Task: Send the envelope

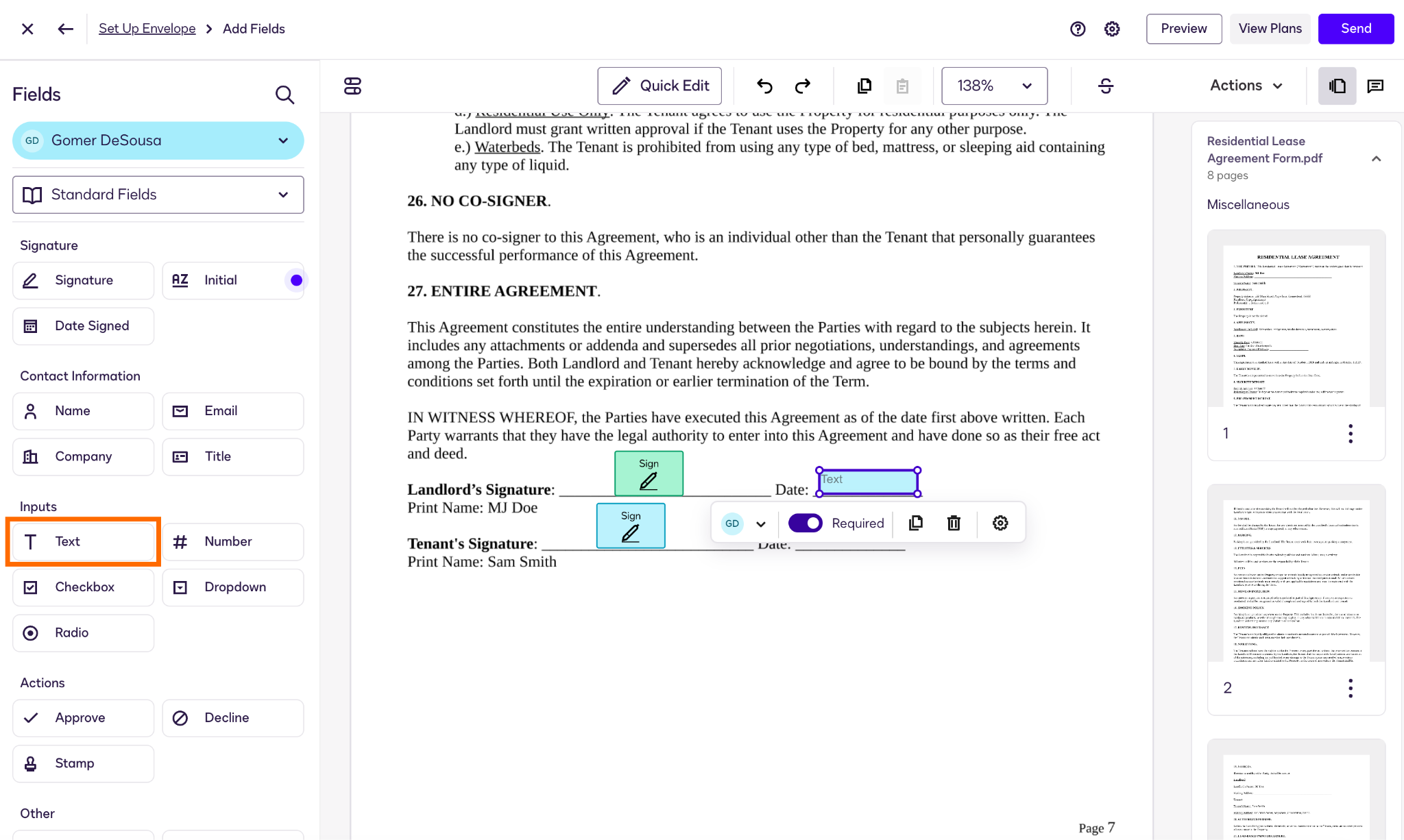Action: pos(1356,29)
